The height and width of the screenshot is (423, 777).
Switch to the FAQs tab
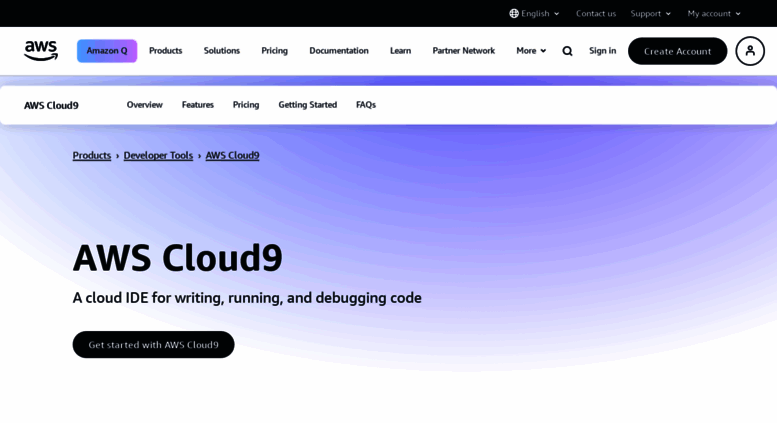[x=366, y=105]
